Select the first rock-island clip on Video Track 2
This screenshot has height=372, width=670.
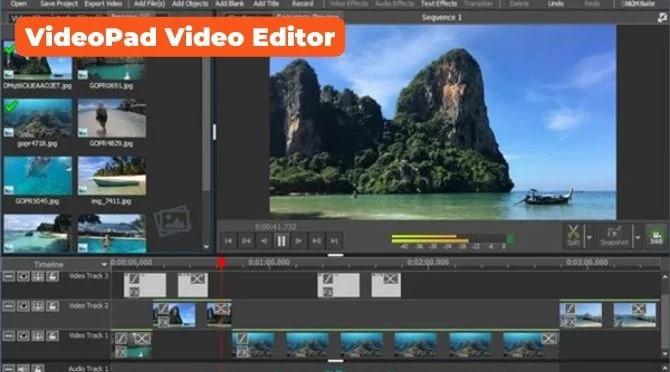(174, 315)
